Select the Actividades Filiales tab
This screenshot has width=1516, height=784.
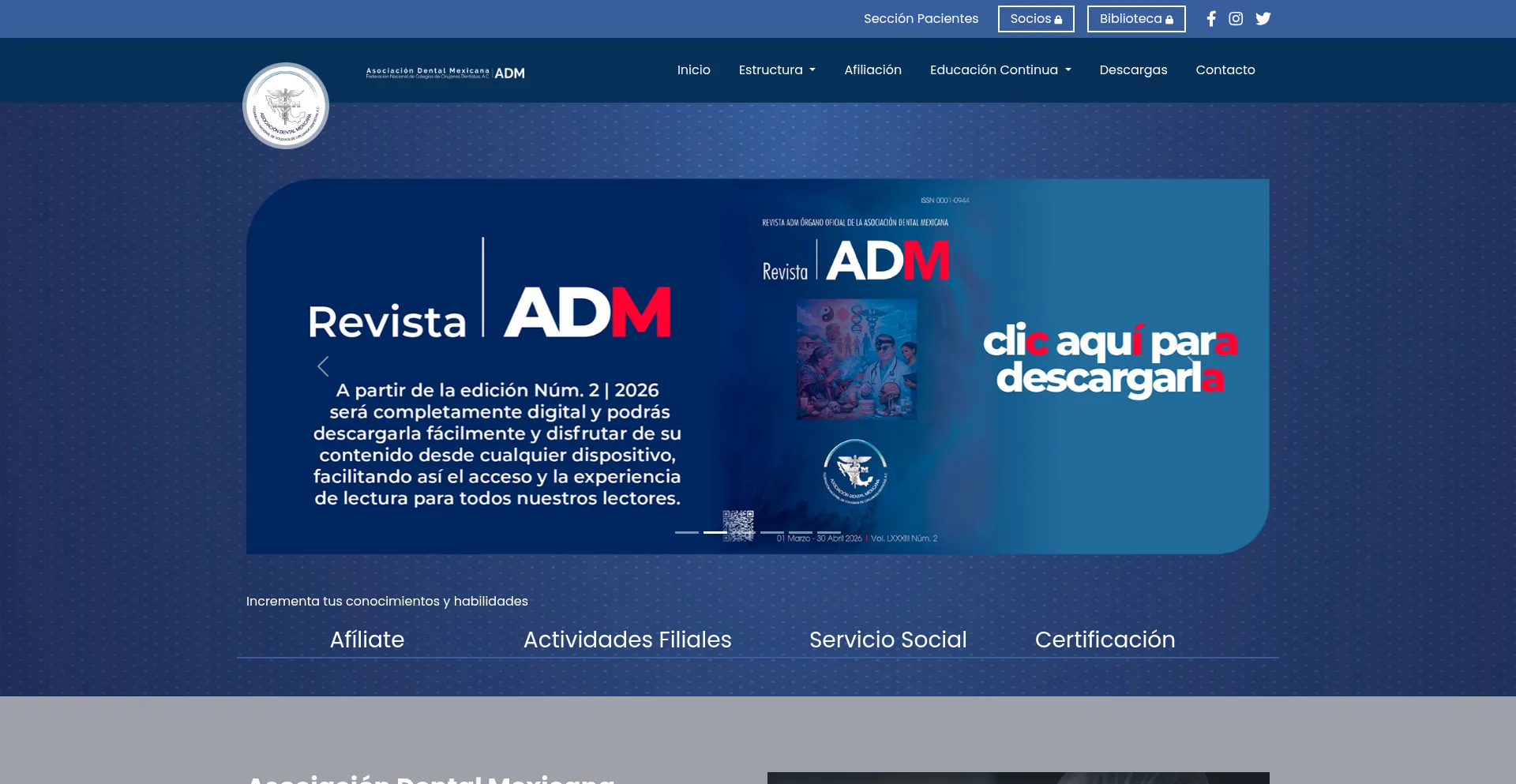[x=628, y=640]
